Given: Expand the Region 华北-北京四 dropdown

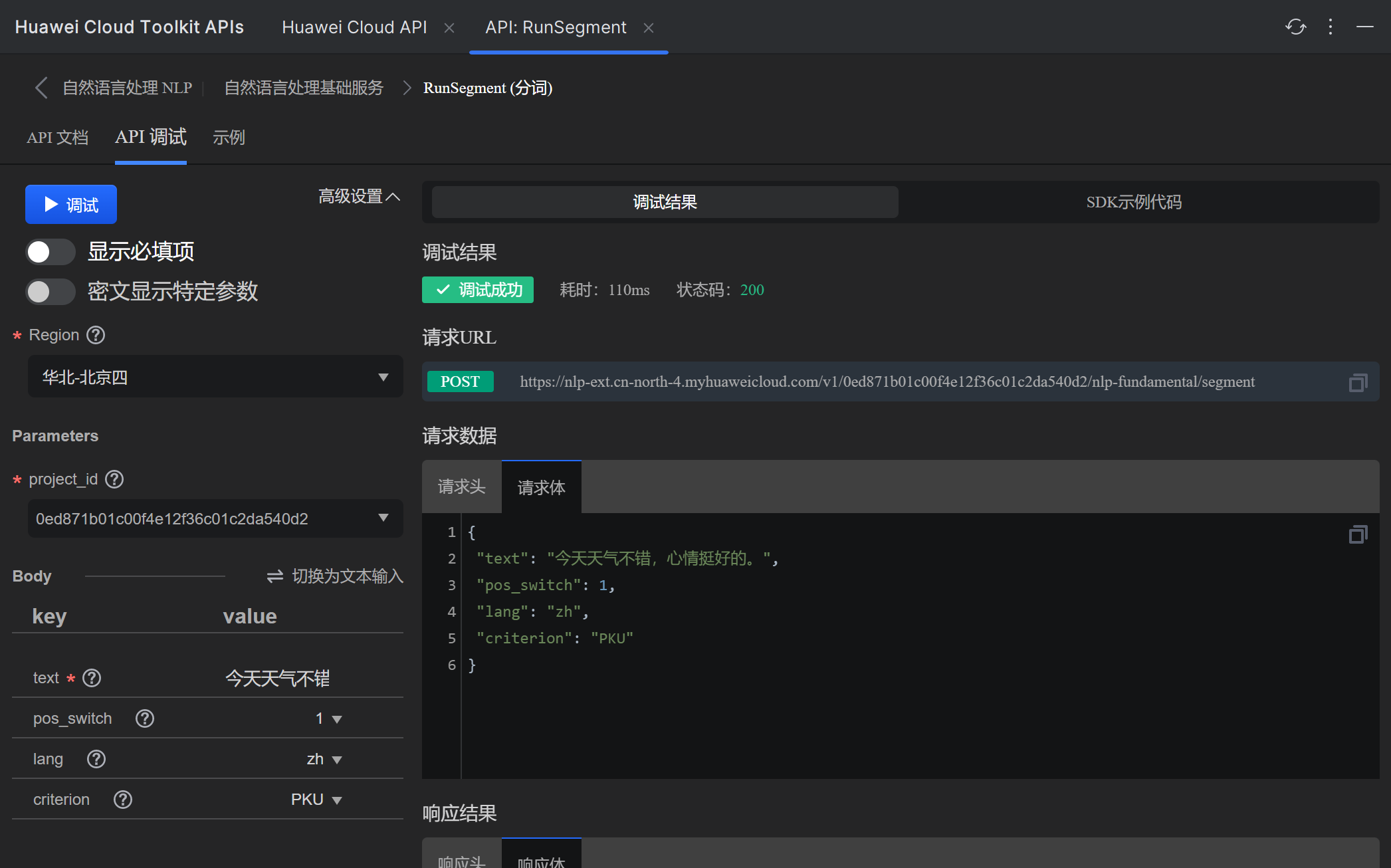Looking at the screenshot, I should [215, 377].
